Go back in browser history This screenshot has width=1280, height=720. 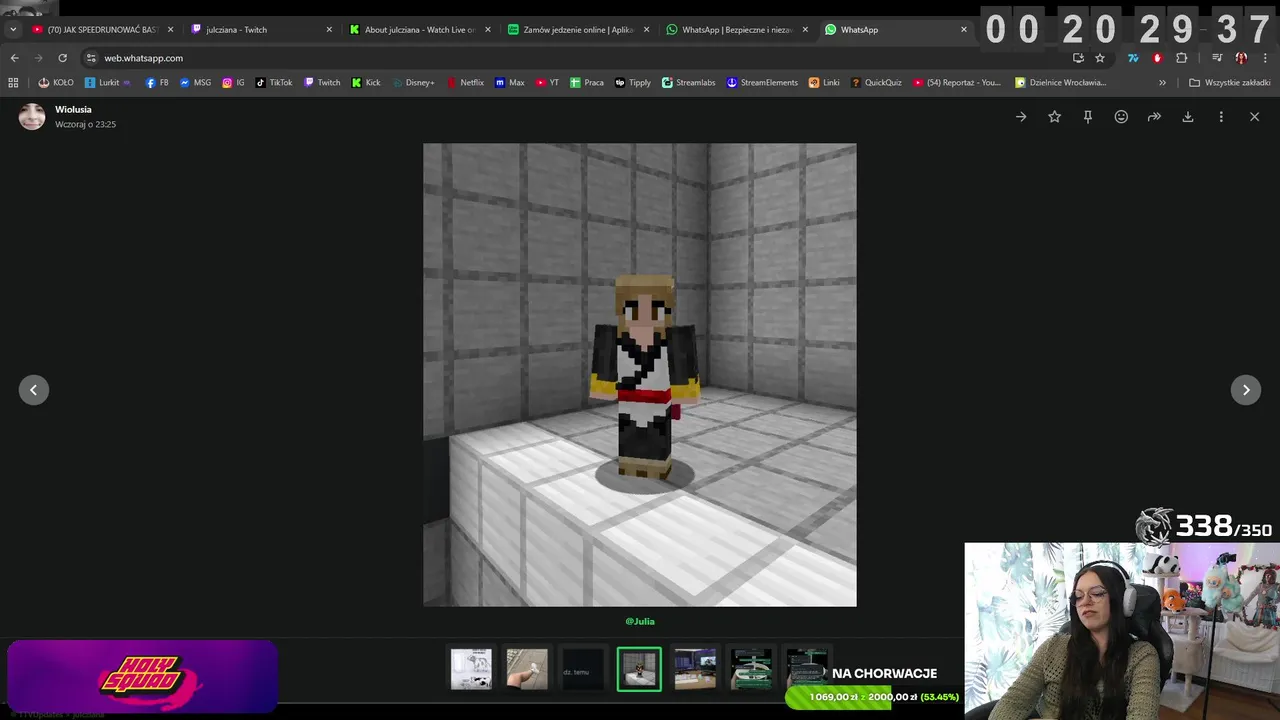click(14, 58)
